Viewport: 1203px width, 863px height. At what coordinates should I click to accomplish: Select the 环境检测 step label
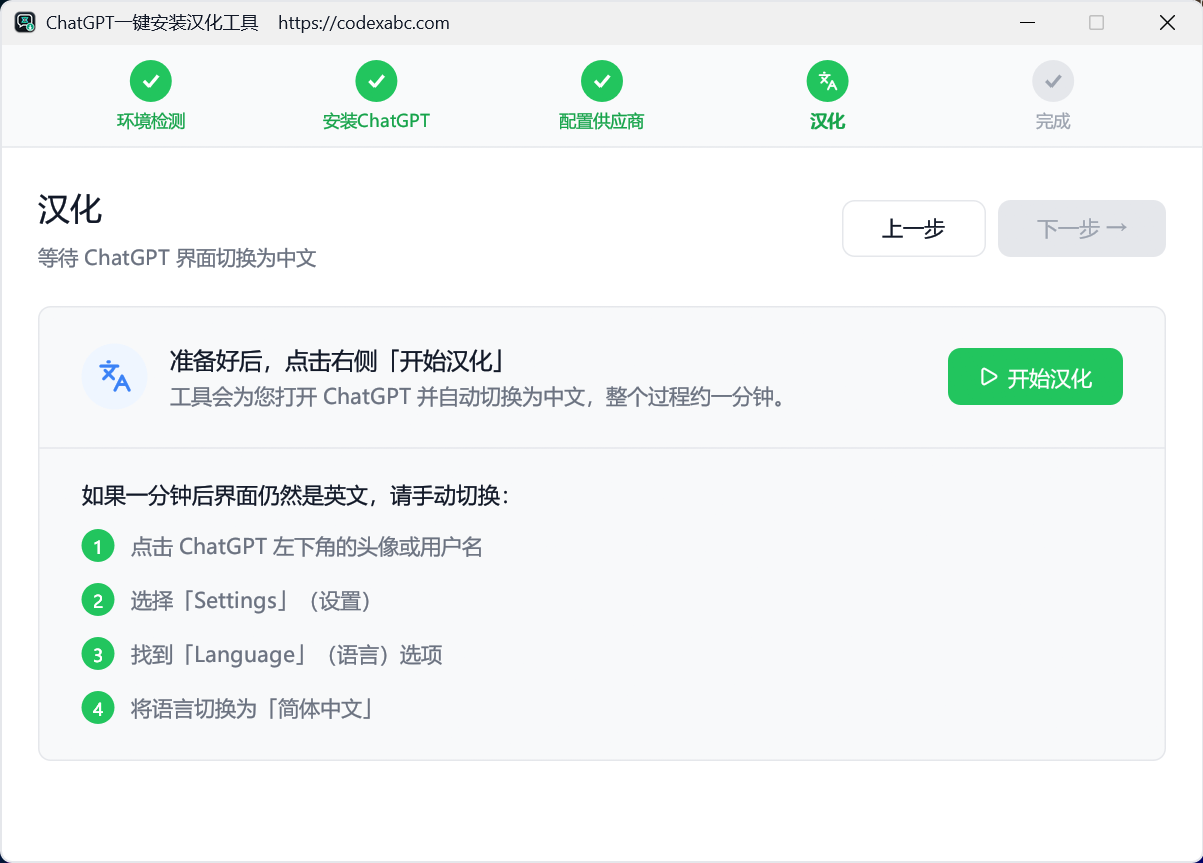[x=151, y=122]
